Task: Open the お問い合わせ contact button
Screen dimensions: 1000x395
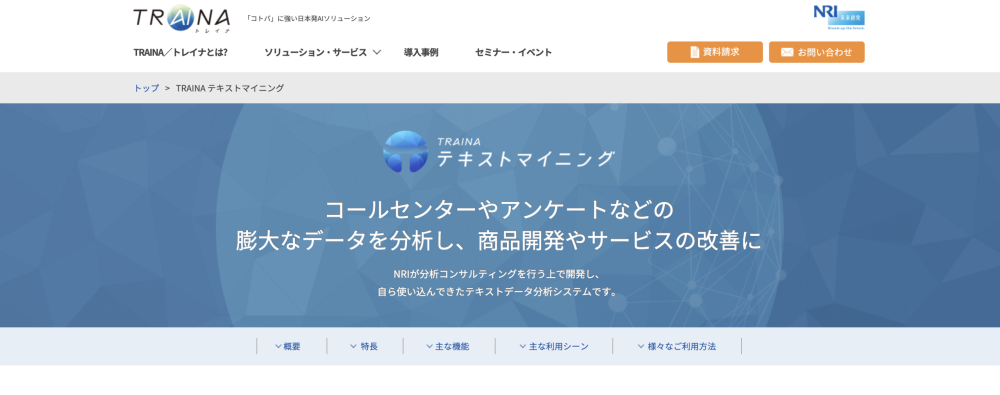Action: point(816,52)
